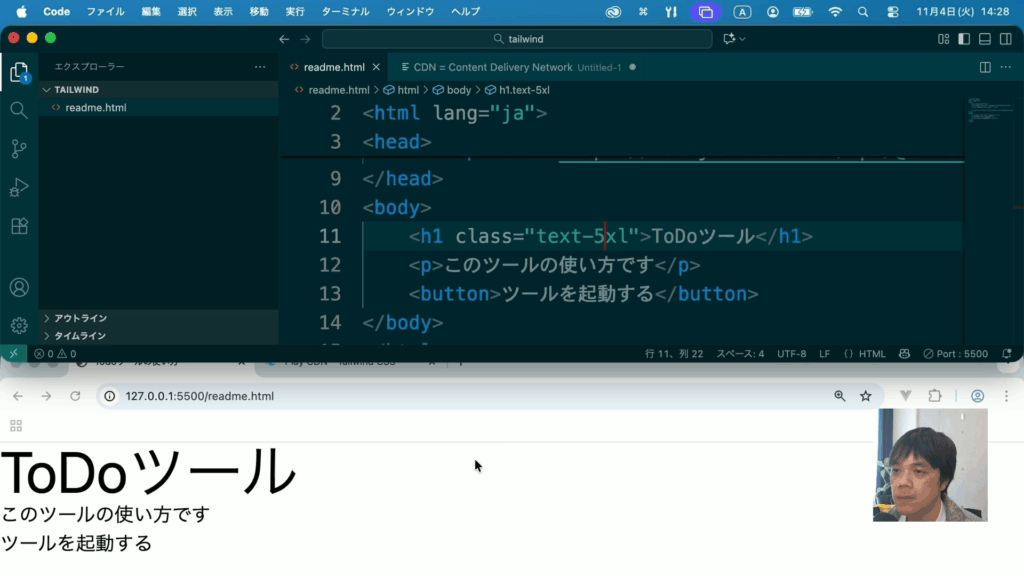The width and height of the screenshot is (1024, 576).
Task: Open the Search view in activity bar
Action: click(18, 110)
